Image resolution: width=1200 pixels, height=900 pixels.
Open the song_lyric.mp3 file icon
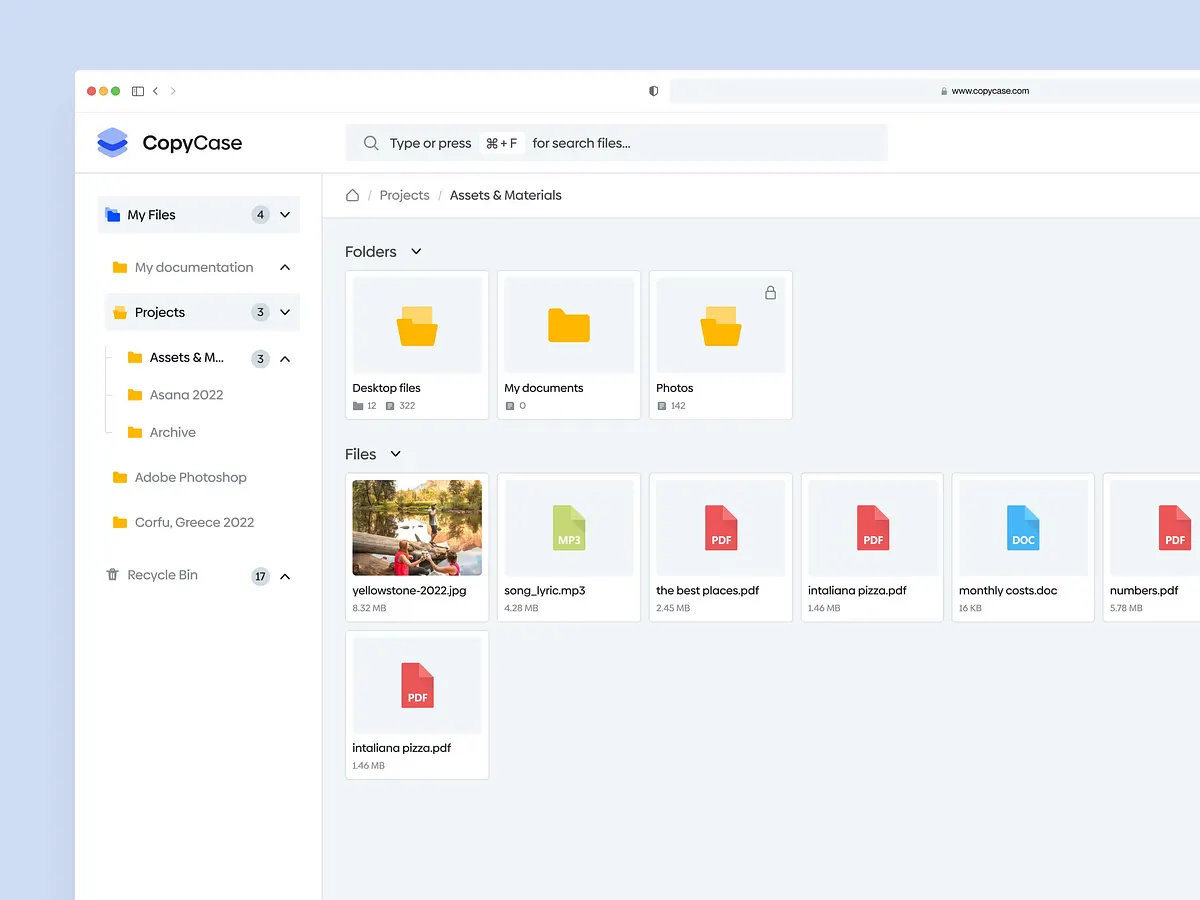pos(569,528)
